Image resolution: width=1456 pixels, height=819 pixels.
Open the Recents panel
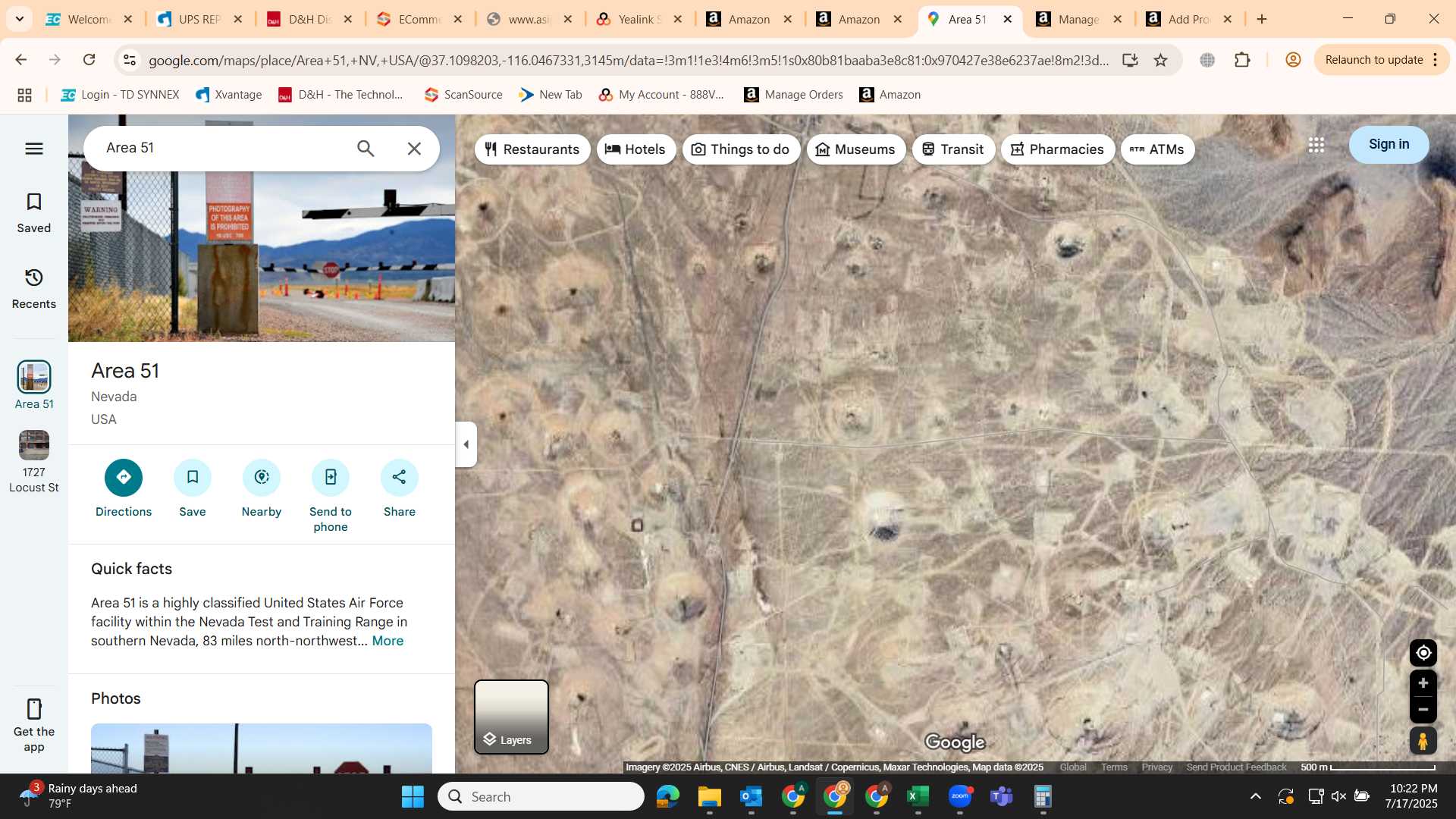click(x=33, y=288)
